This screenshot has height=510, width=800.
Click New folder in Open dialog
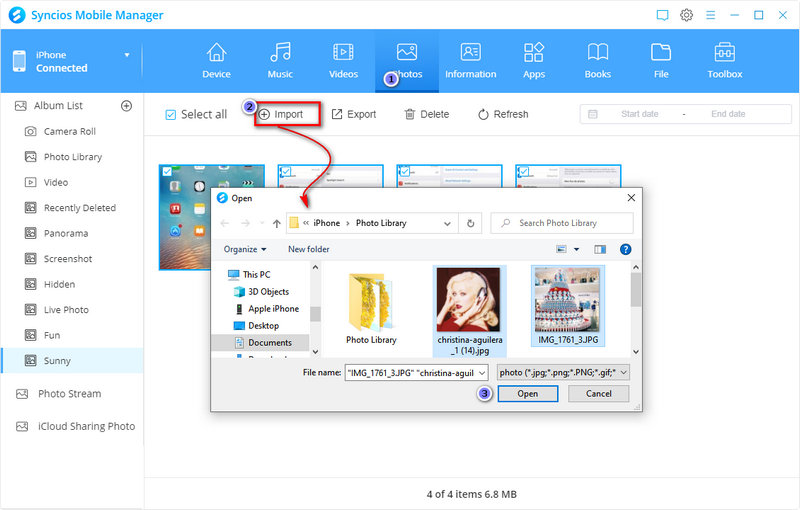pos(309,249)
